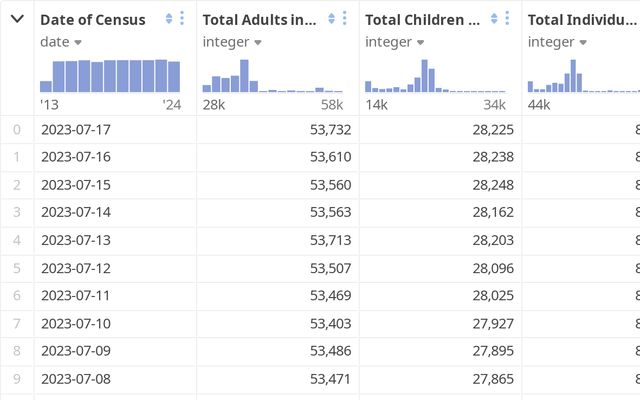The image size is (640, 400).
Task: Sort the Date of Census column
Action: 169,19
